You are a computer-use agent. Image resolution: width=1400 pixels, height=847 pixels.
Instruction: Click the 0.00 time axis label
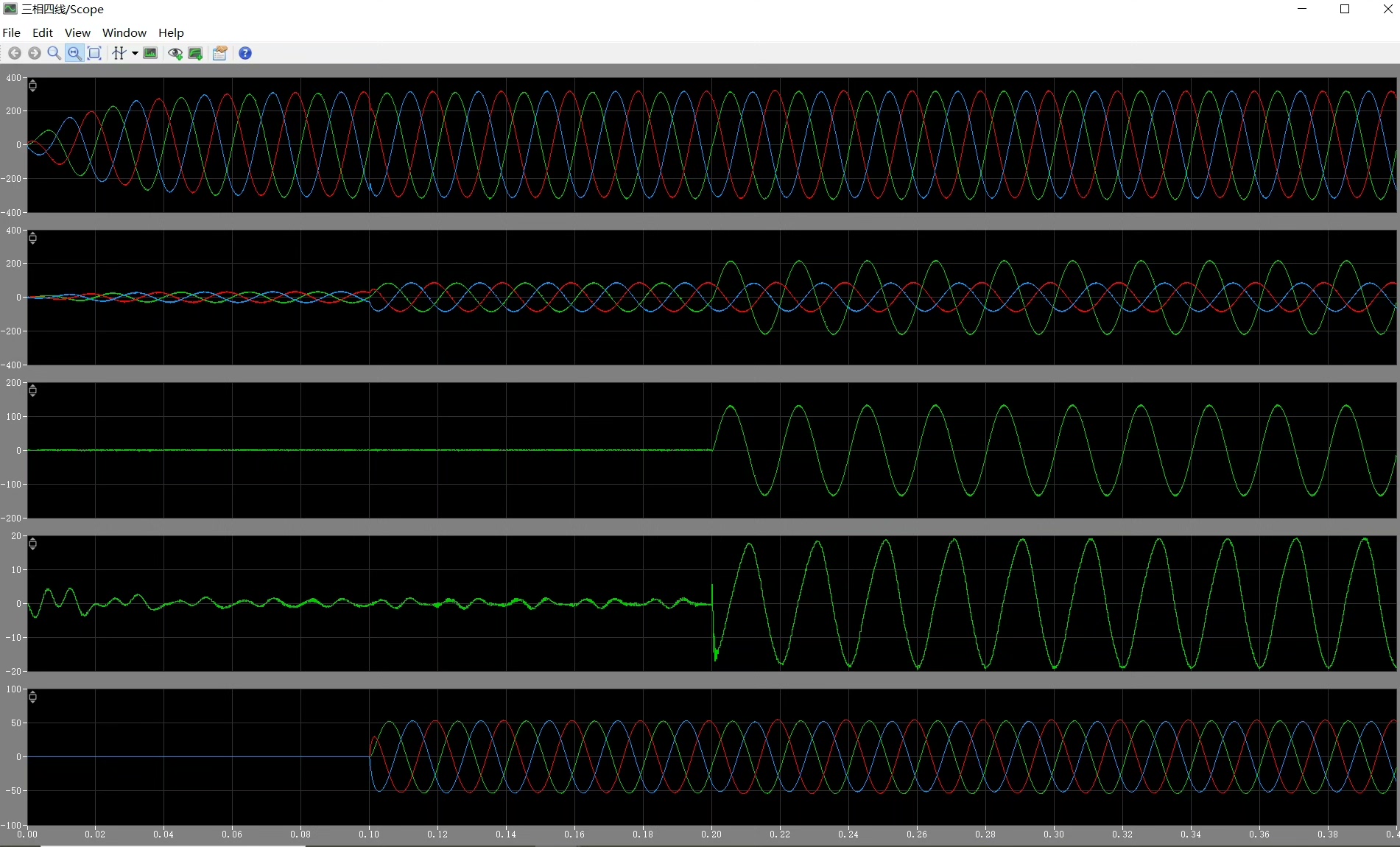[27, 834]
